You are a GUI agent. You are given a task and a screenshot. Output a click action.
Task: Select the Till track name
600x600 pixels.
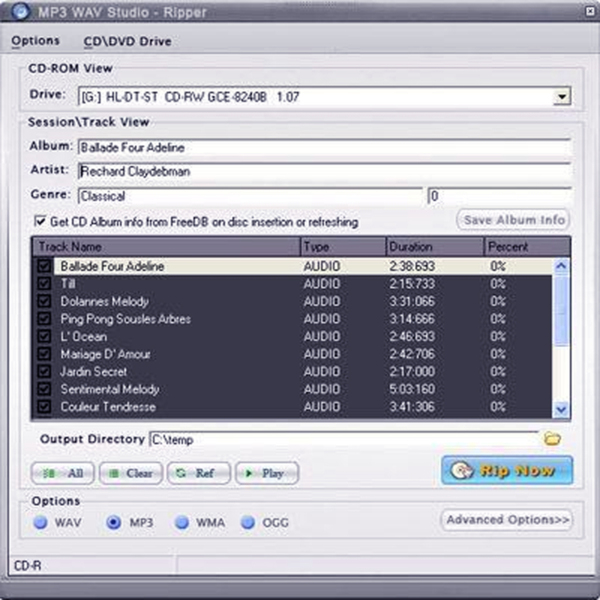pyautogui.click(x=68, y=284)
